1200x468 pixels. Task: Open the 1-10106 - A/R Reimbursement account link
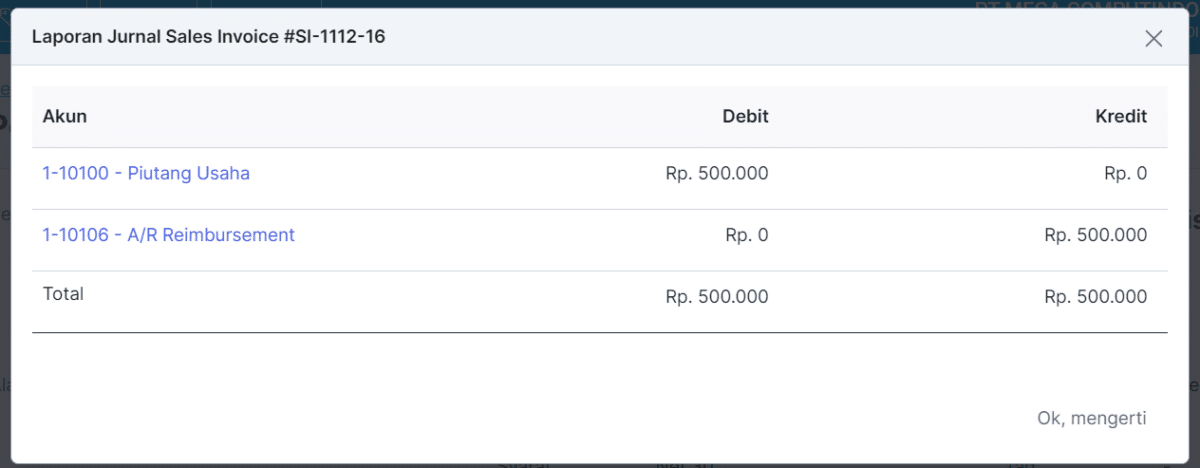(x=168, y=235)
